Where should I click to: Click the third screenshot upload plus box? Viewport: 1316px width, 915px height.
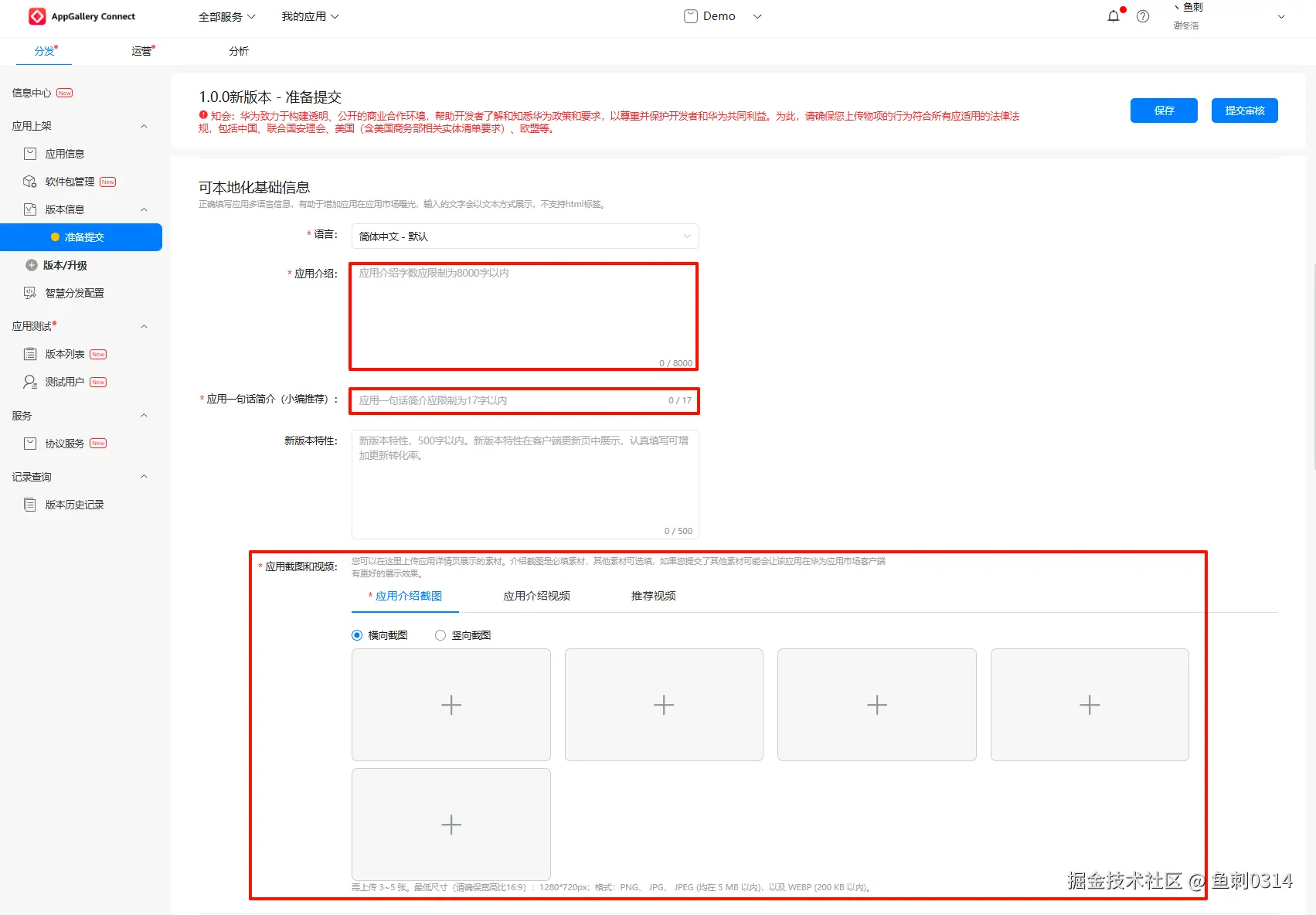point(877,705)
